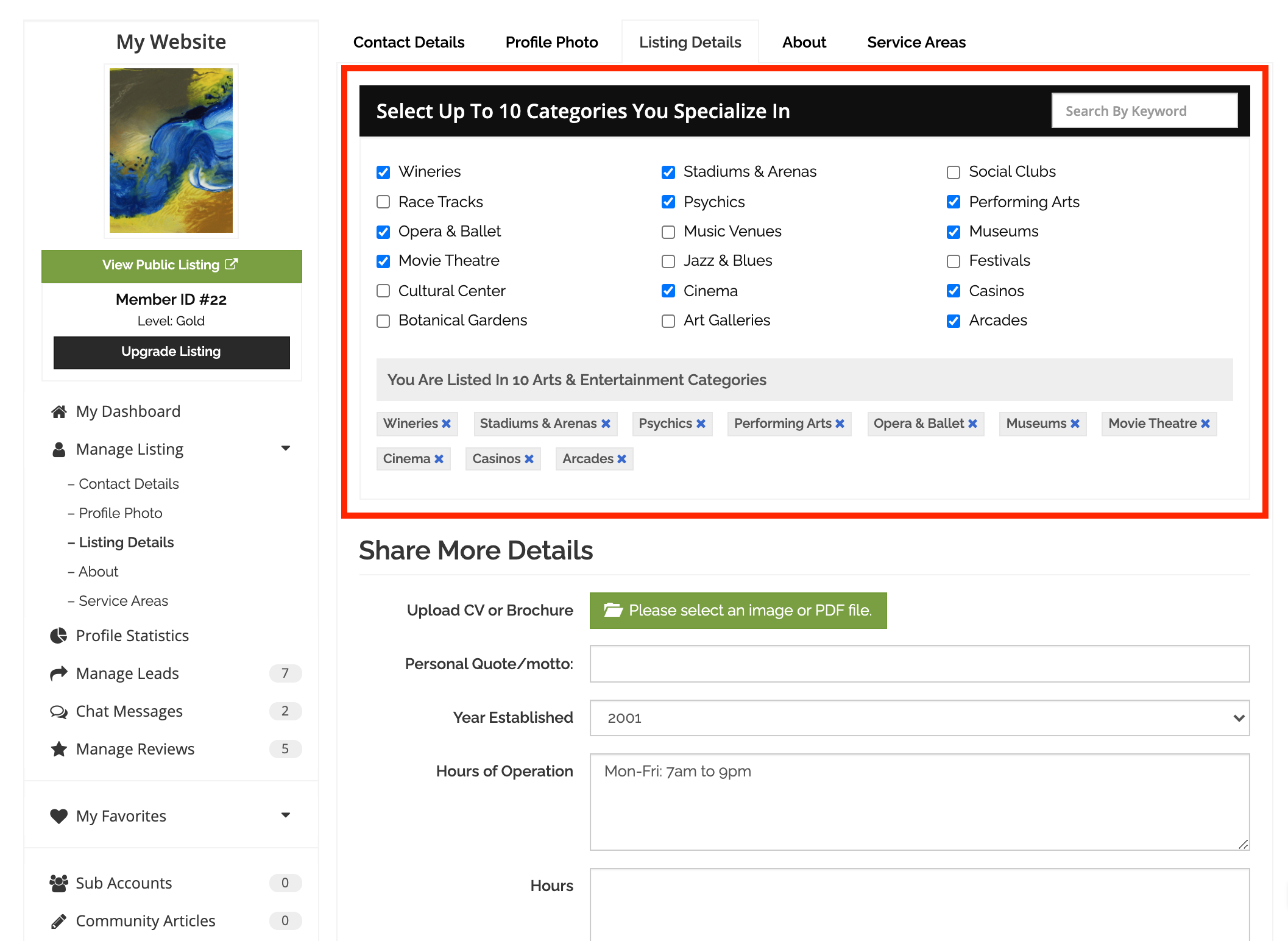Click the Manage Reviews star icon
Image resolution: width=1288 pixels, height=941 pixels.
[x=58, y=749]
